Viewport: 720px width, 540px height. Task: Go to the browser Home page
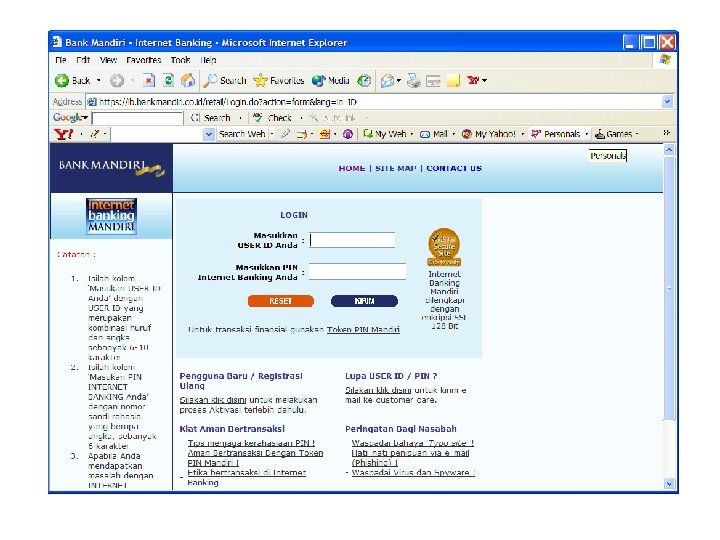click(x=187, y=81)
